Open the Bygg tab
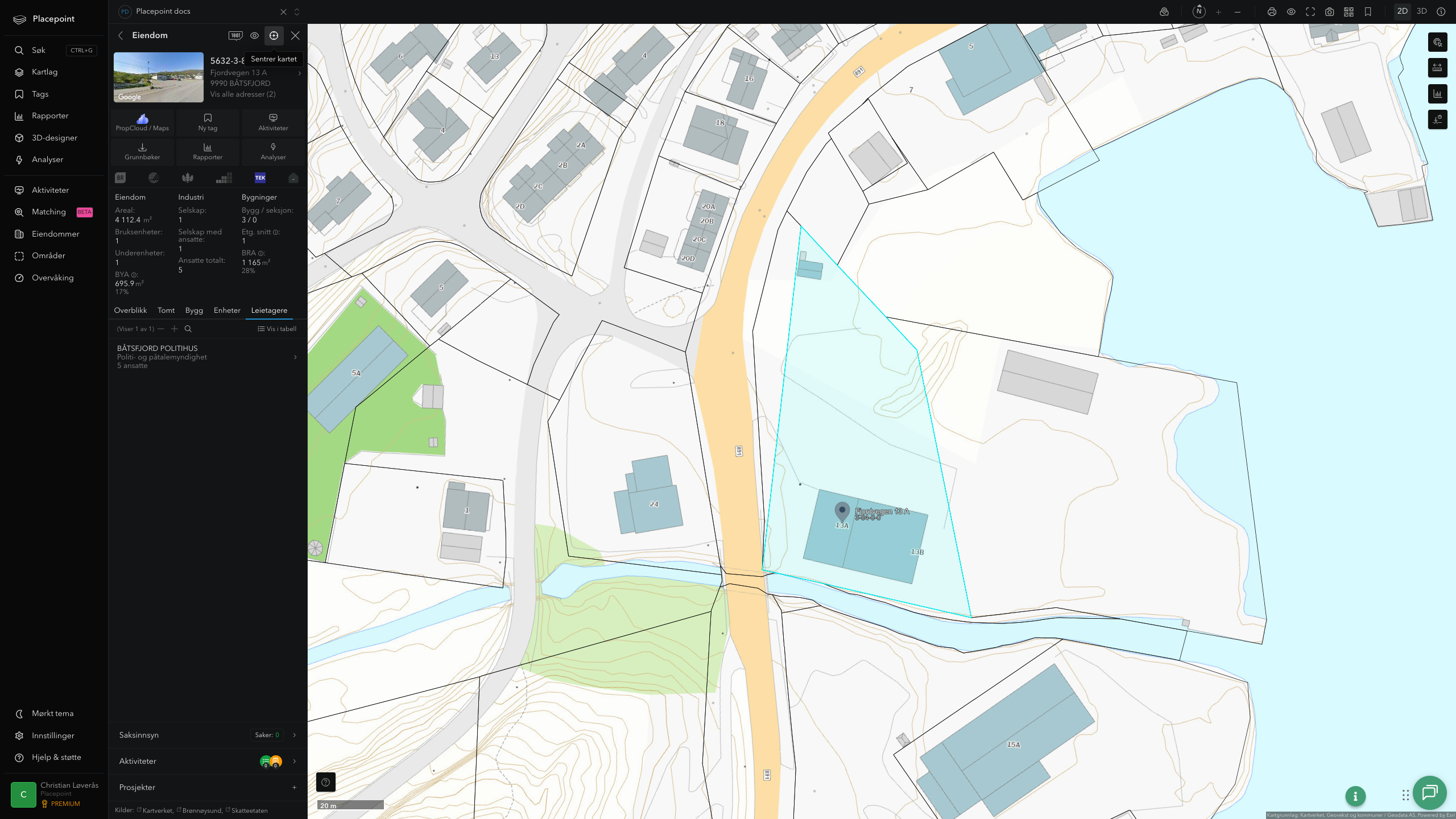Image resolution: width=1456 pixels, height=819 pixels. [194, 311]
